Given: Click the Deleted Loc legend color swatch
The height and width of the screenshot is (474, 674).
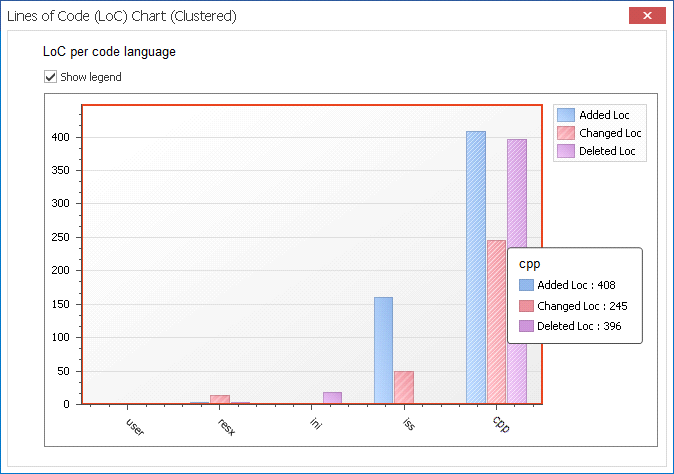Looking at the screenshot, I should pos(566,151).
